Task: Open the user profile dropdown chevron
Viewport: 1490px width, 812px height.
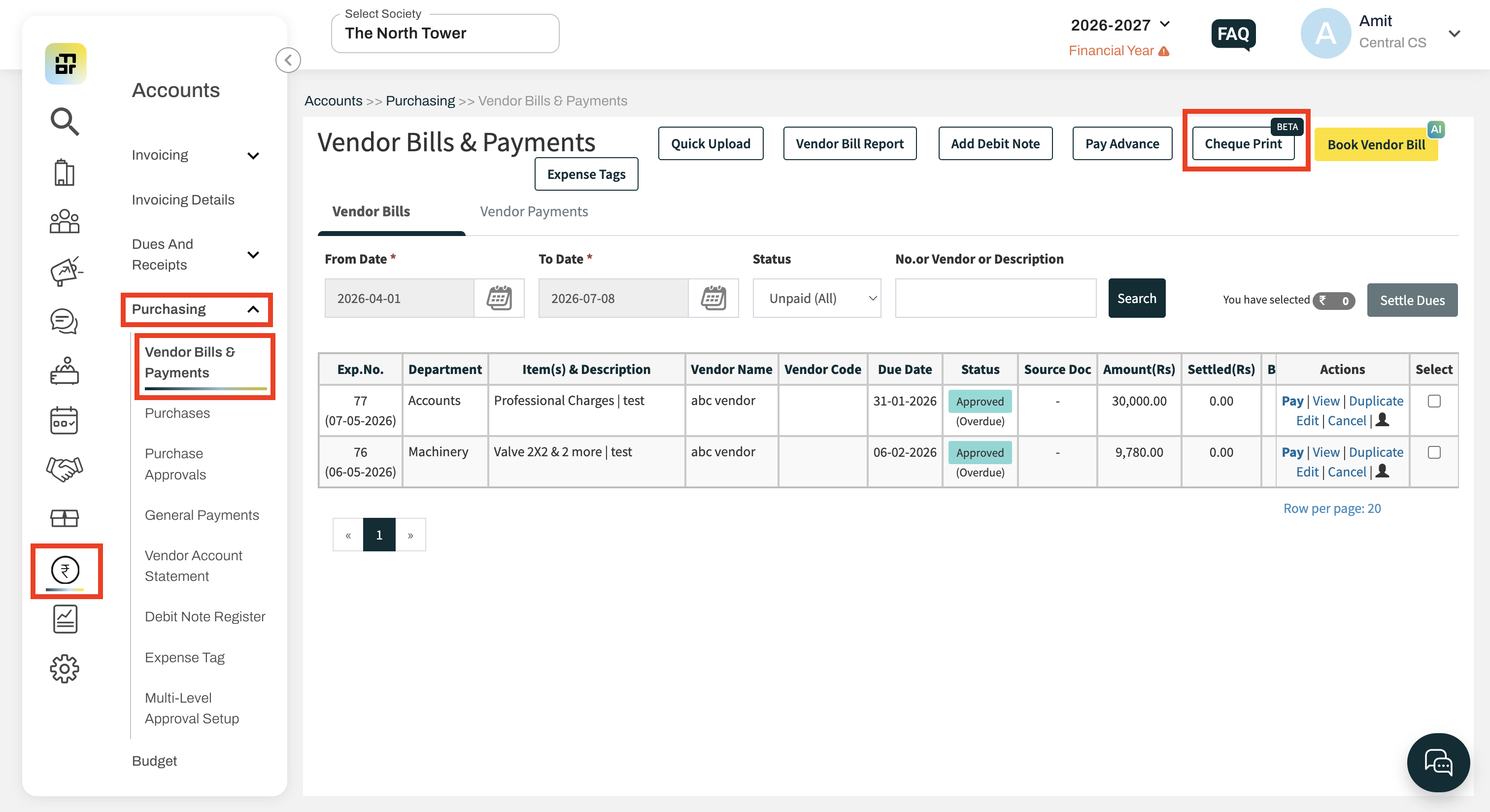Action: [x=1455, y=34]
